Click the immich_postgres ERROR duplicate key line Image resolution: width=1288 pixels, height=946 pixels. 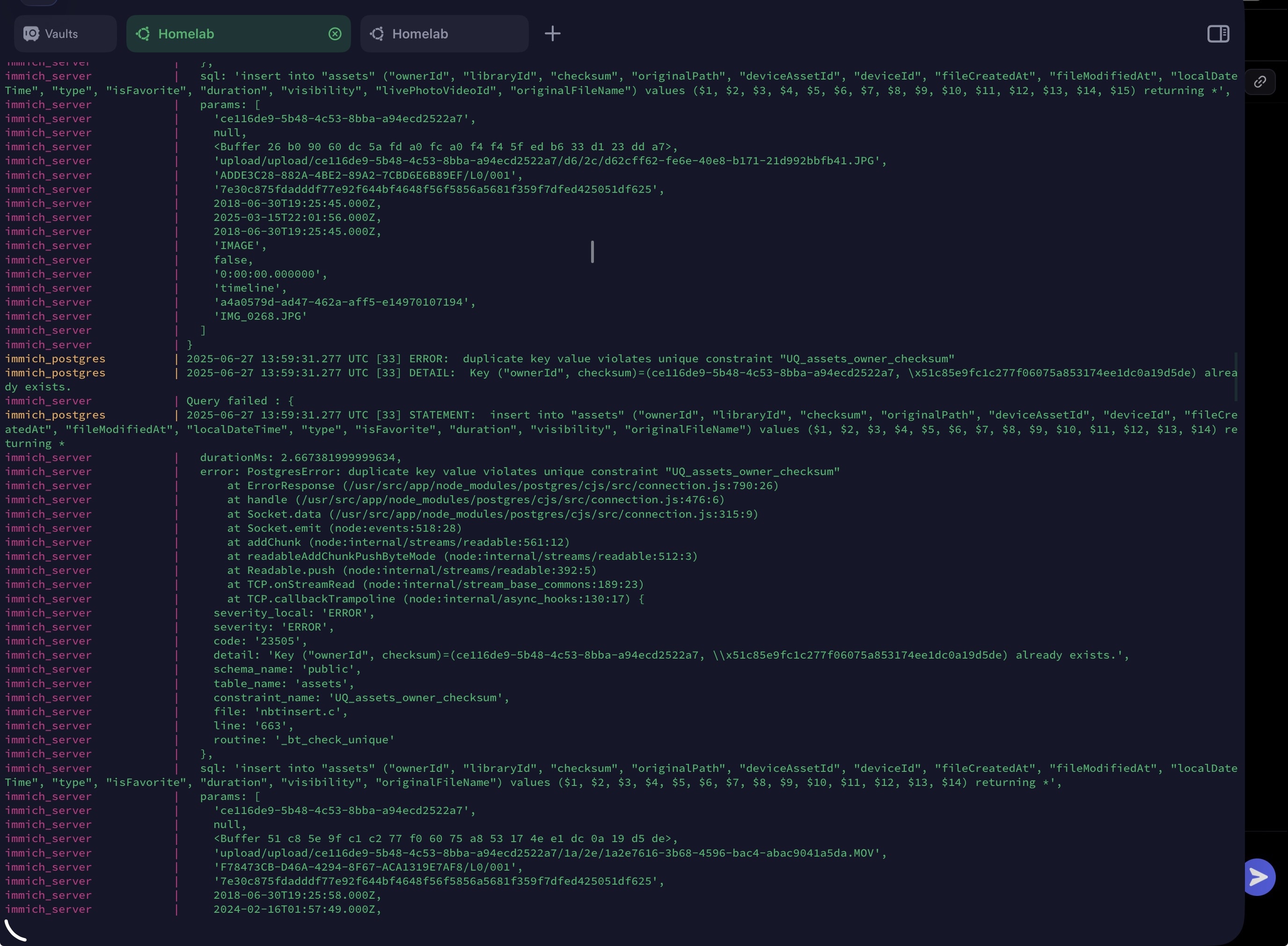pos(570,359)
